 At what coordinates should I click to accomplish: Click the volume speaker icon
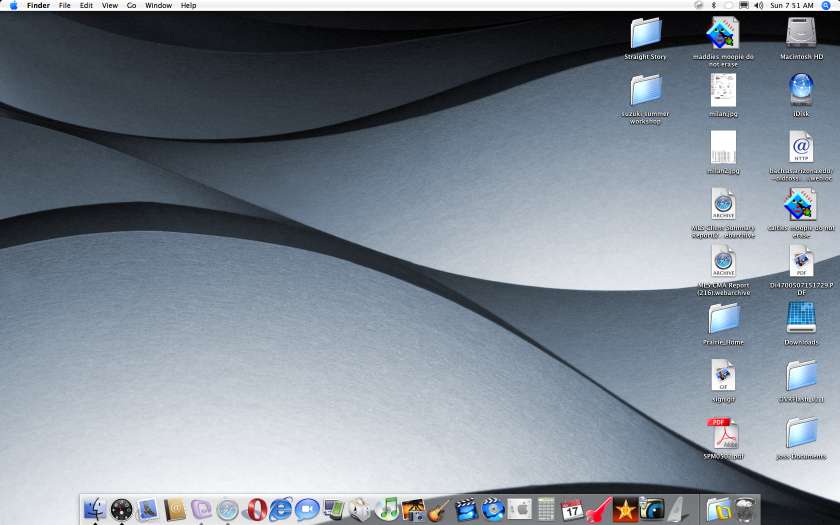(759, 5)
